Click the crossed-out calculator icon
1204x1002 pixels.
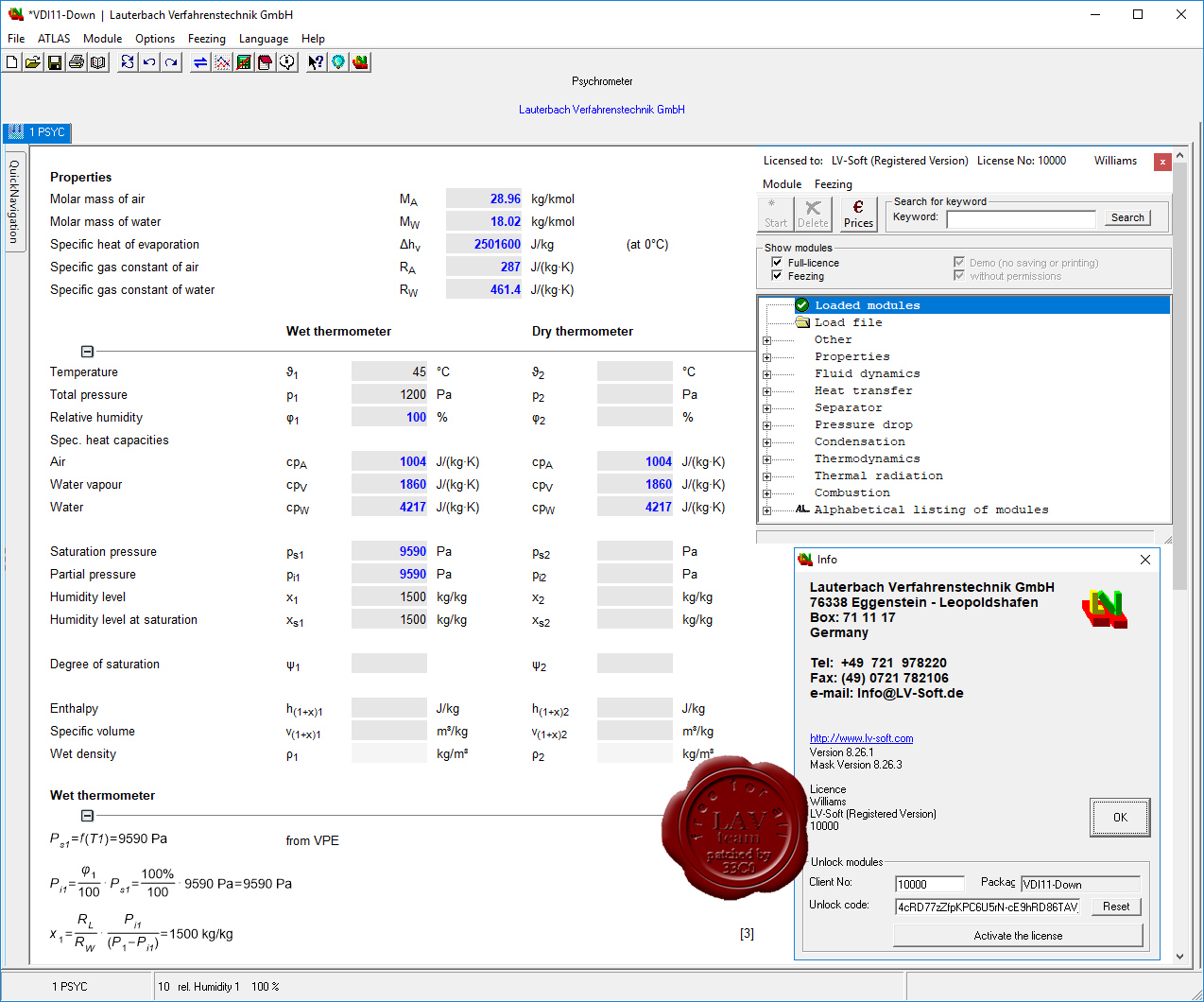point(244,62)
